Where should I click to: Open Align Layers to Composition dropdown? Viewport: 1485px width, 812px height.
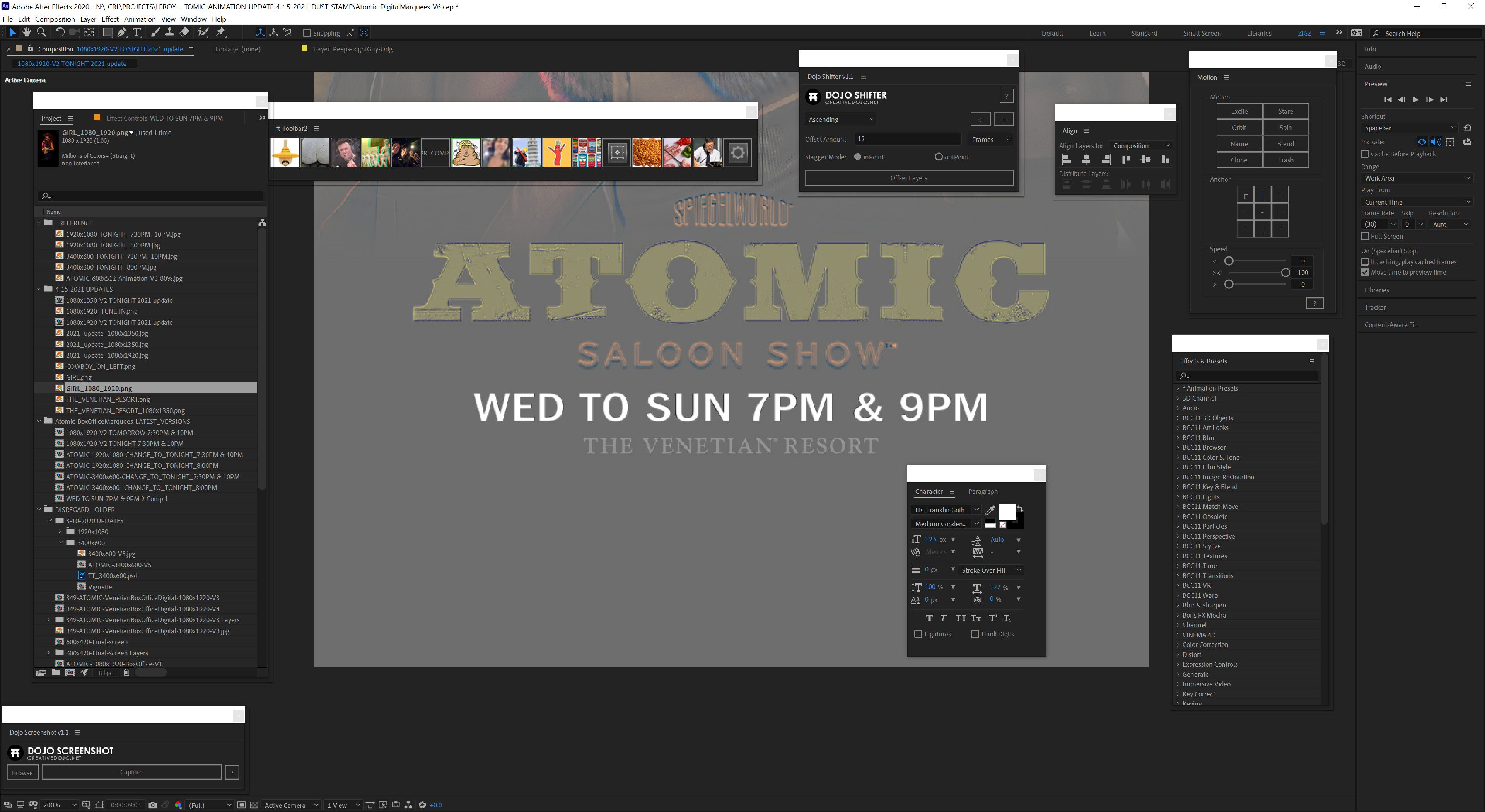(x=1142, y=146)
